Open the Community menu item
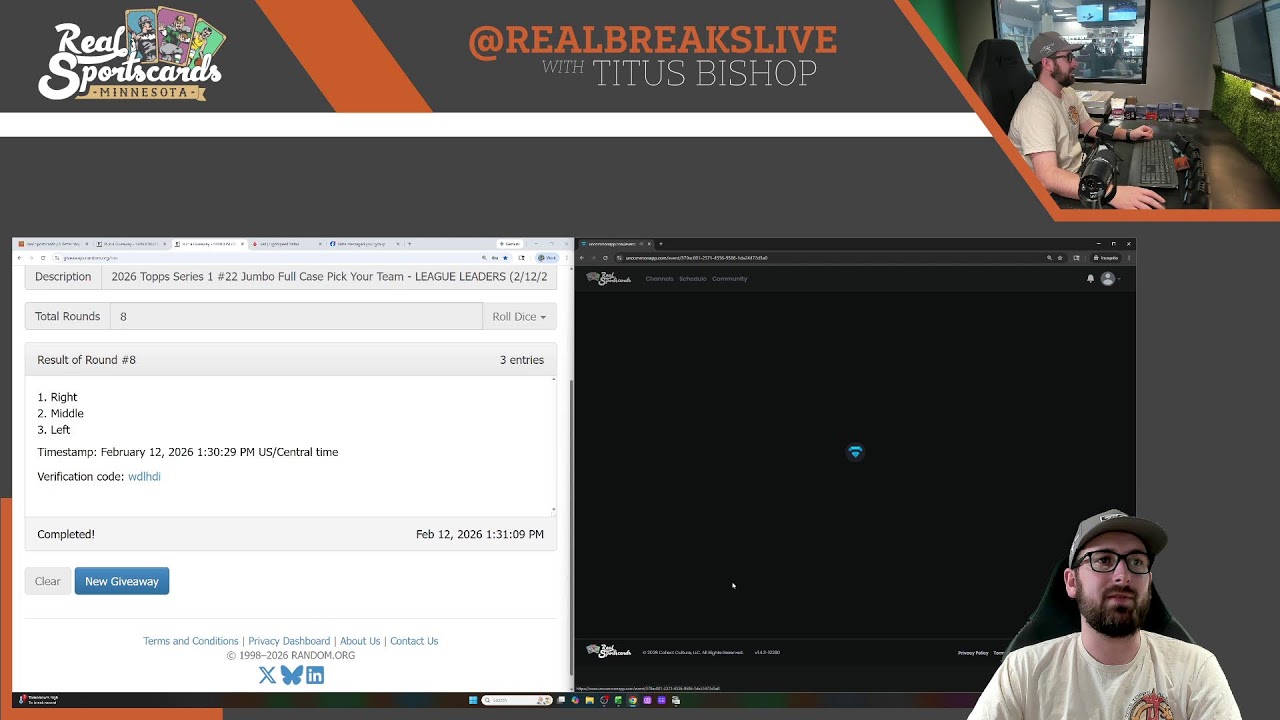The width and height of the screenshot is (1280, 720). pyautogui.click(x=730, y=279)
